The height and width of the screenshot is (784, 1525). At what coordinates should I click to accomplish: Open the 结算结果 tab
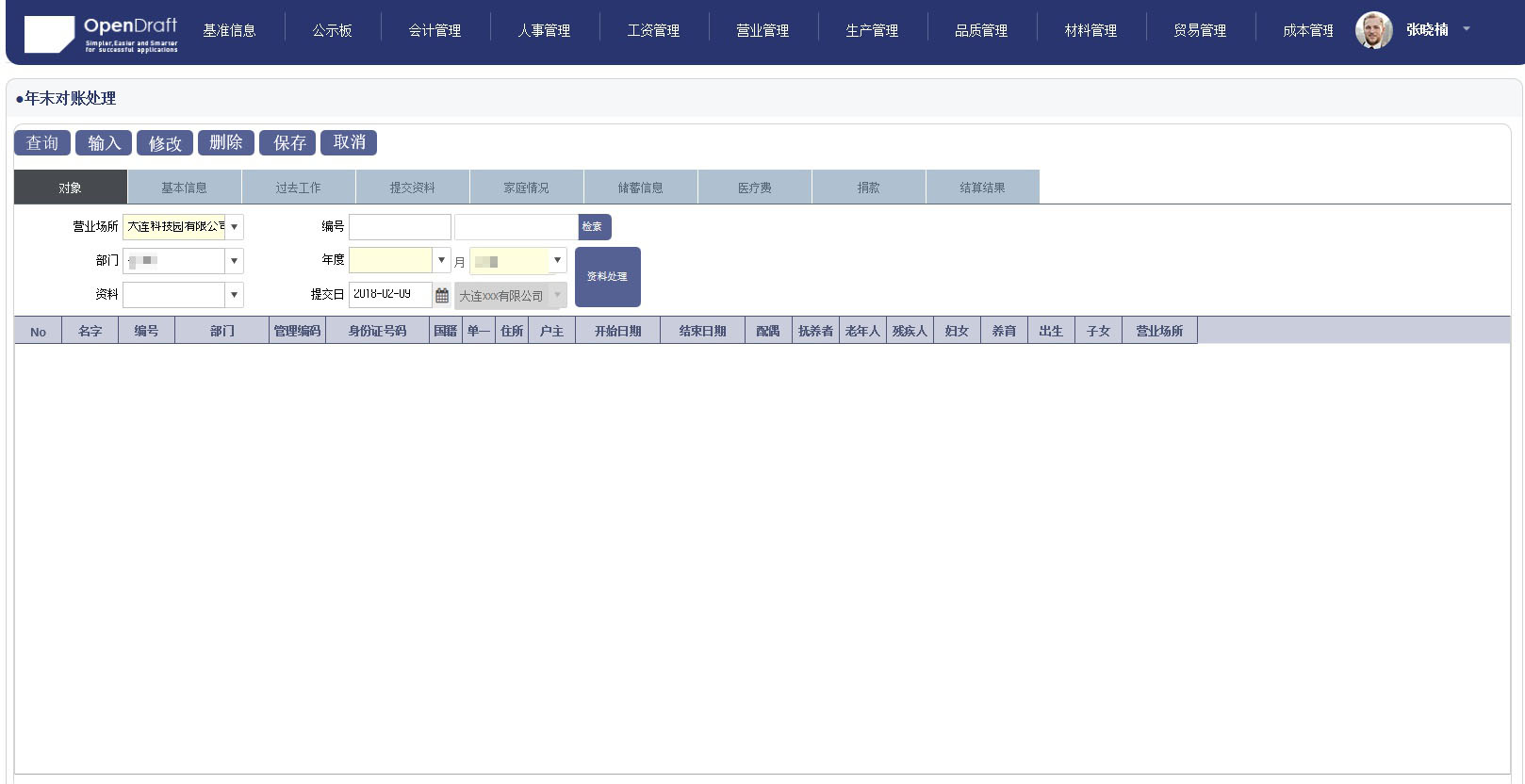click(982, 188)
